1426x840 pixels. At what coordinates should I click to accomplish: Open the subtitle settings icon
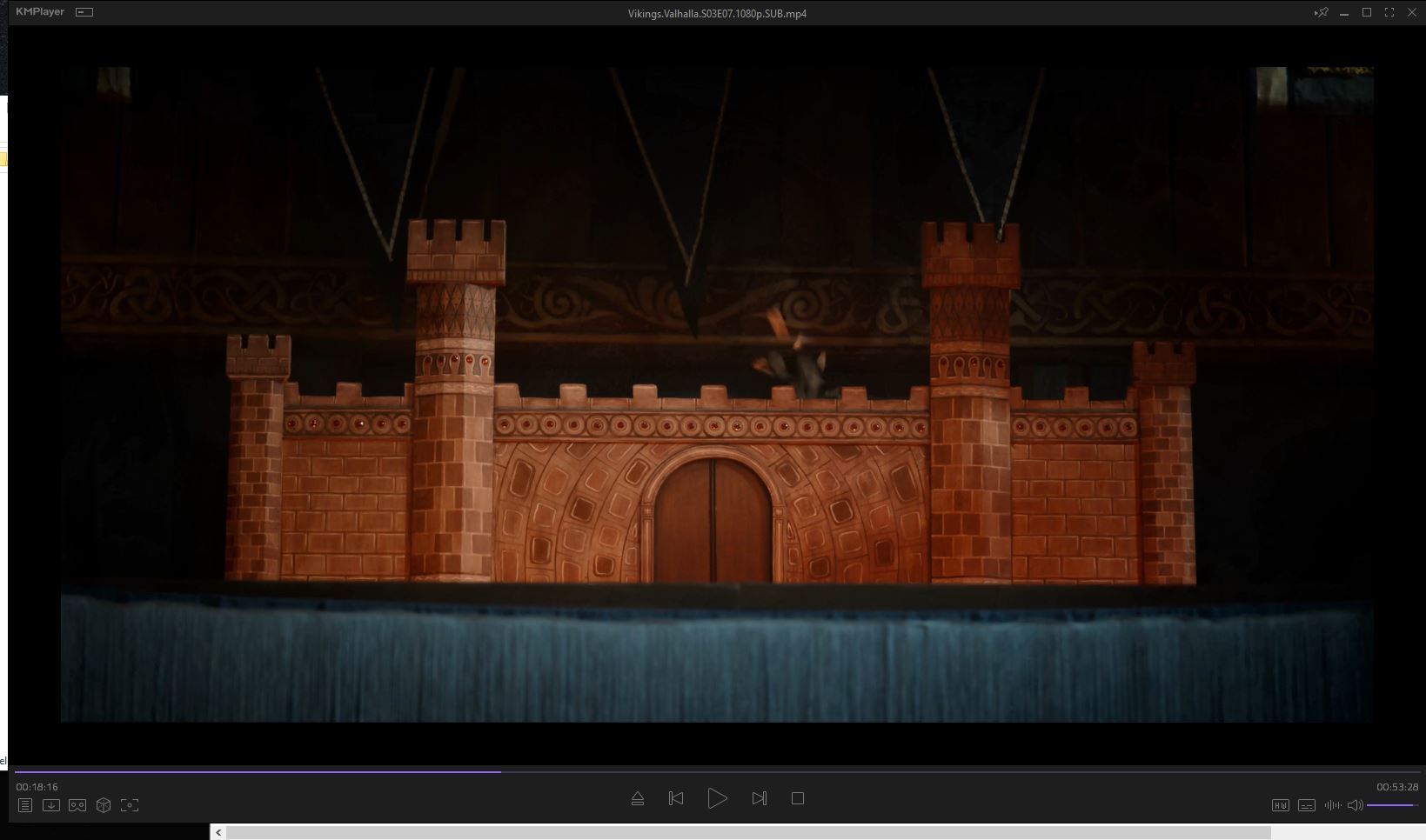pyautogui.click(x=1307, y=805)
